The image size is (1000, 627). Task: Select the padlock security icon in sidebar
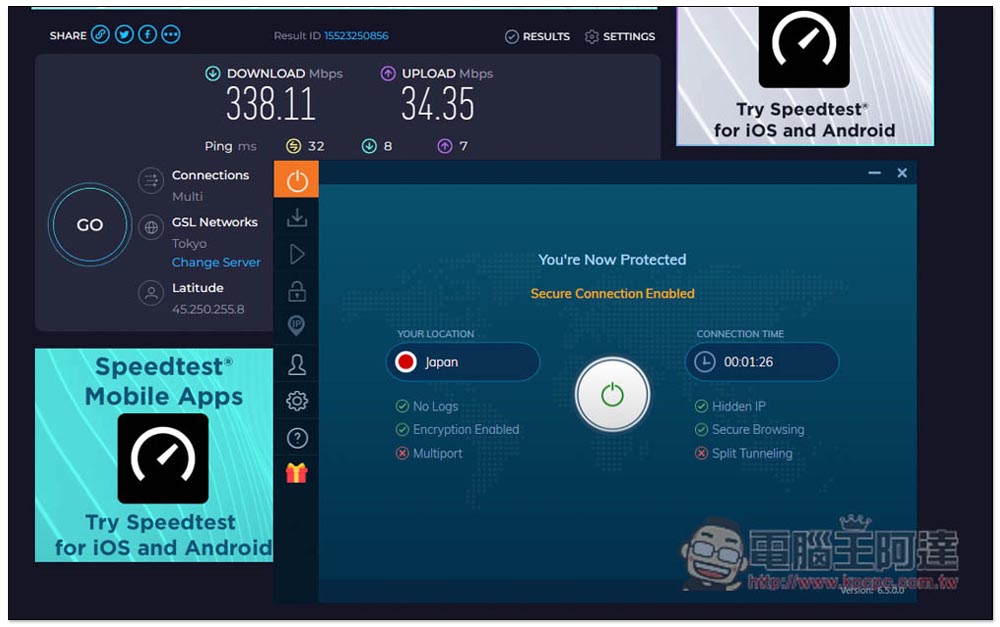pos(296,291)
